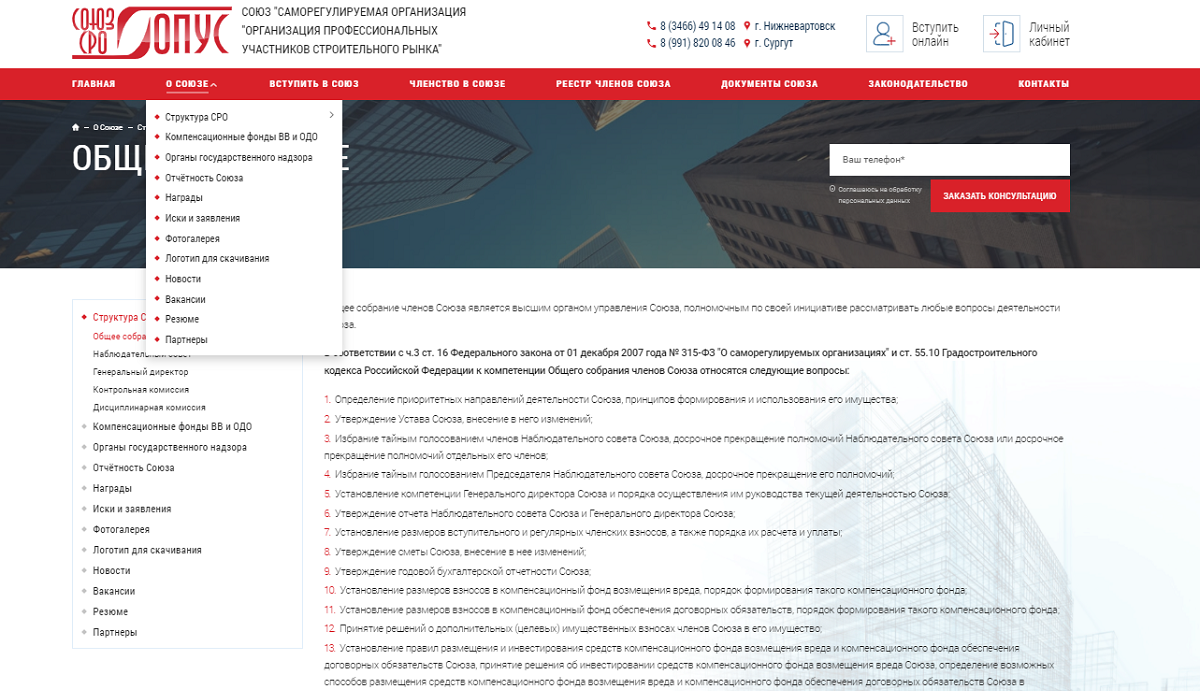Select the Сургут city location
Image resolution: width=1200 pixels, height=691 pixels.
(774, 43)
